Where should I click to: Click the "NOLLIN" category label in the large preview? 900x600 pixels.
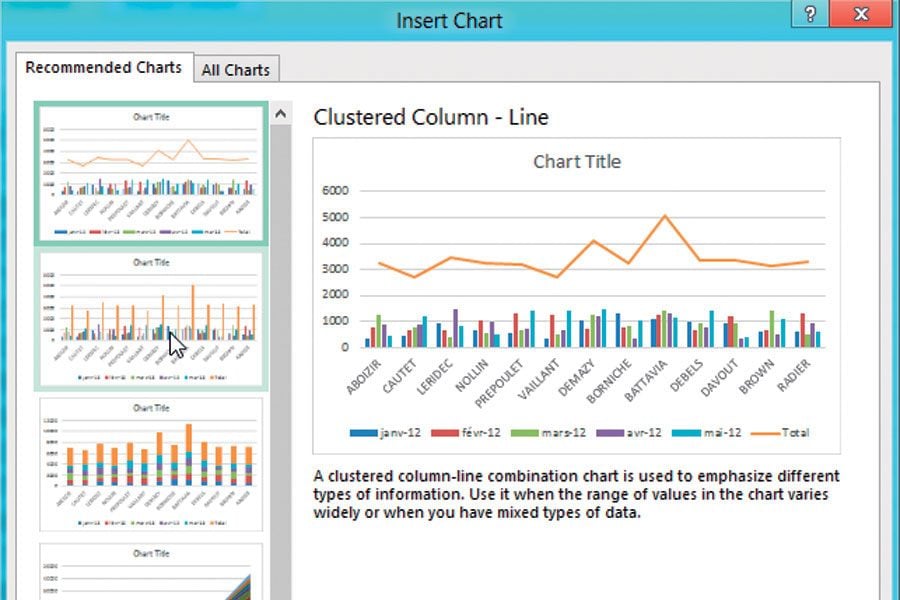tap(472, 375)
